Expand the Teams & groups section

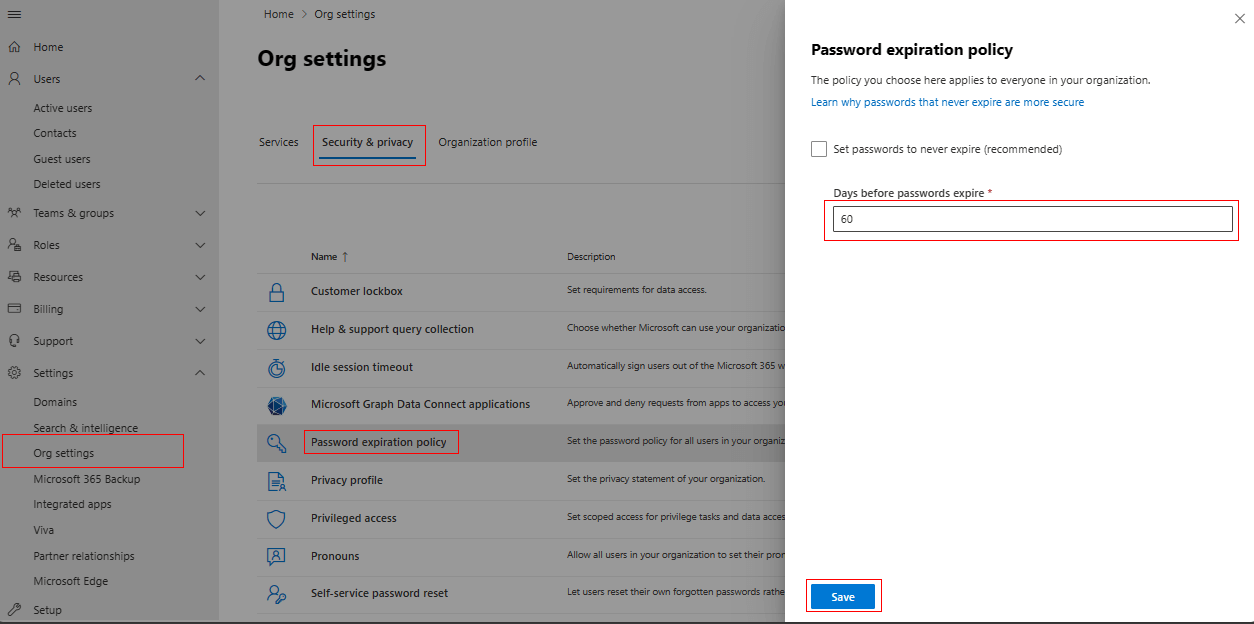[x=199, y=212]
